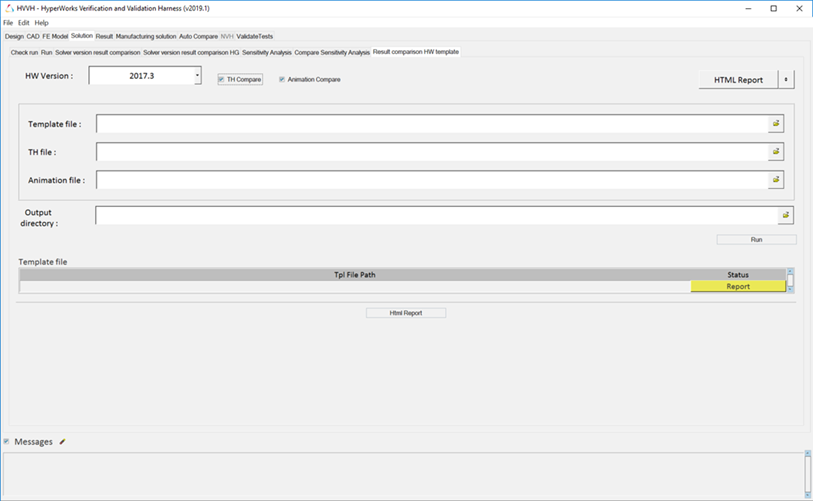This screenshot has width=813, height=501.
Task: Toggle the Messages checkbox
Action: tap(6, 441)
